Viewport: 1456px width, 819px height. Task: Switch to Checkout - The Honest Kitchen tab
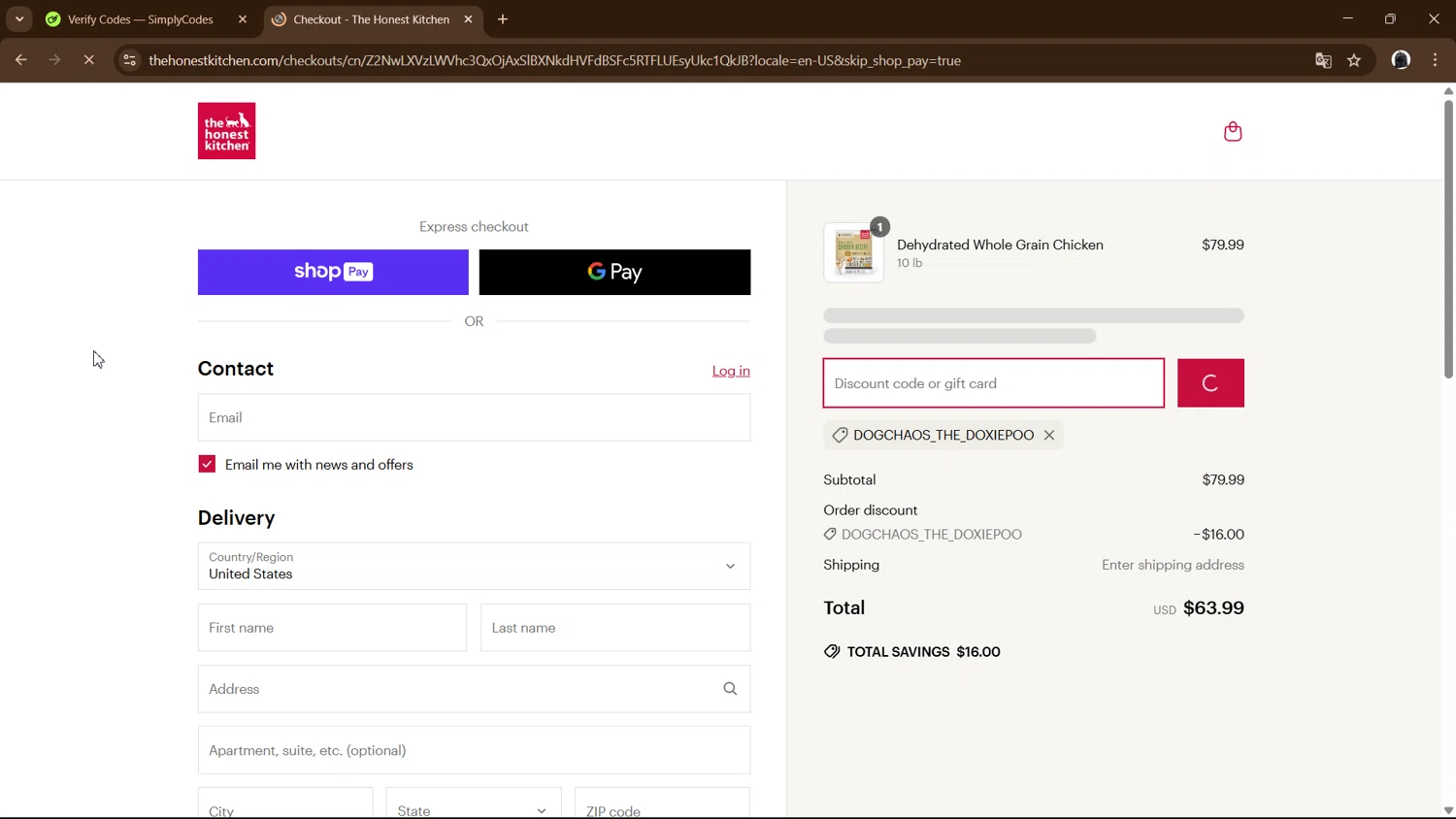(372, 19)
